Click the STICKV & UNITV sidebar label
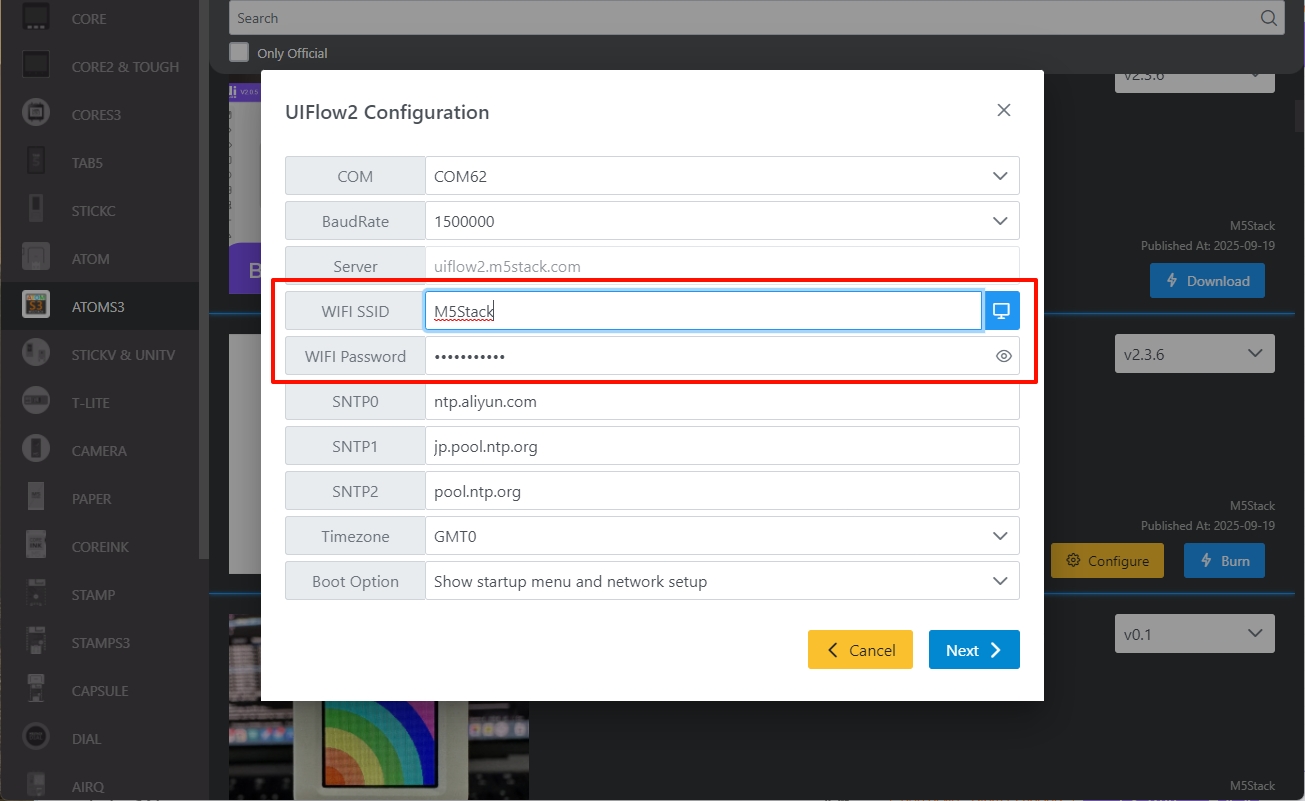 123,355
